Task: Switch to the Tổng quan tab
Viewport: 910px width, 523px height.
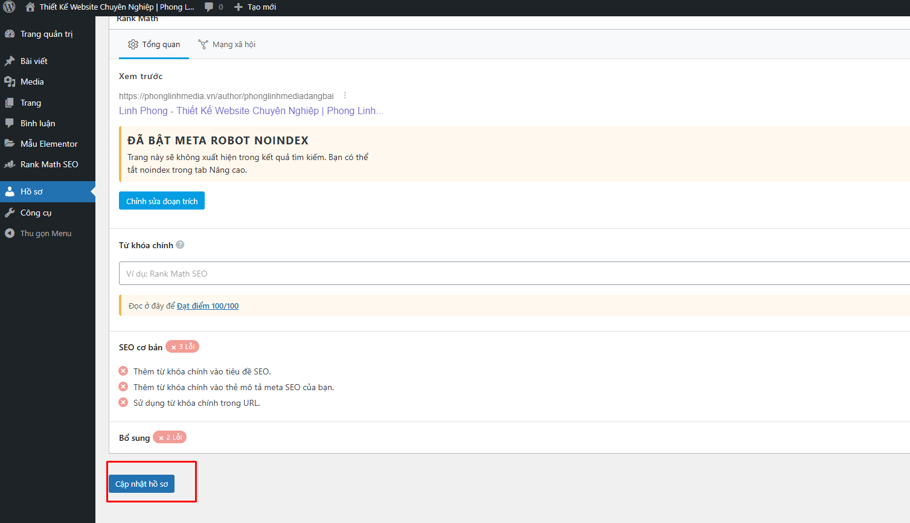Action: (154, 44)
